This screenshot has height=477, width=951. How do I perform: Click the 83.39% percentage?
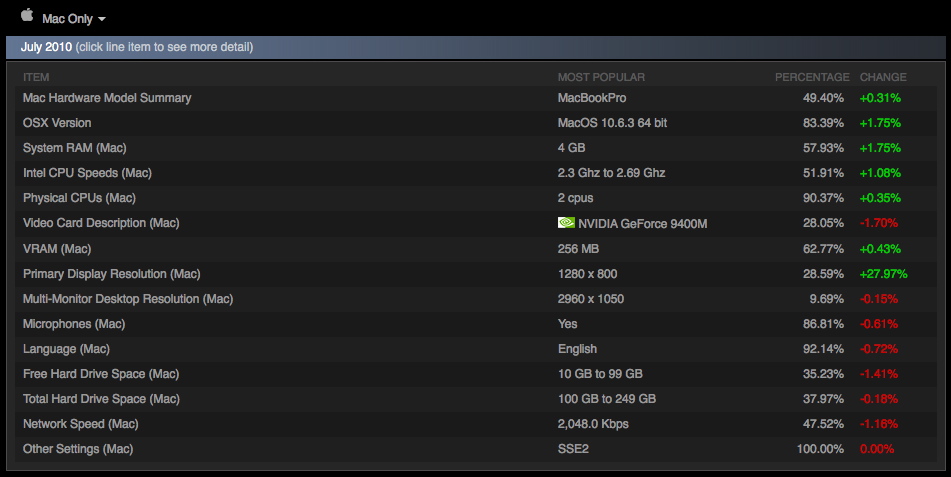[823, 123]
